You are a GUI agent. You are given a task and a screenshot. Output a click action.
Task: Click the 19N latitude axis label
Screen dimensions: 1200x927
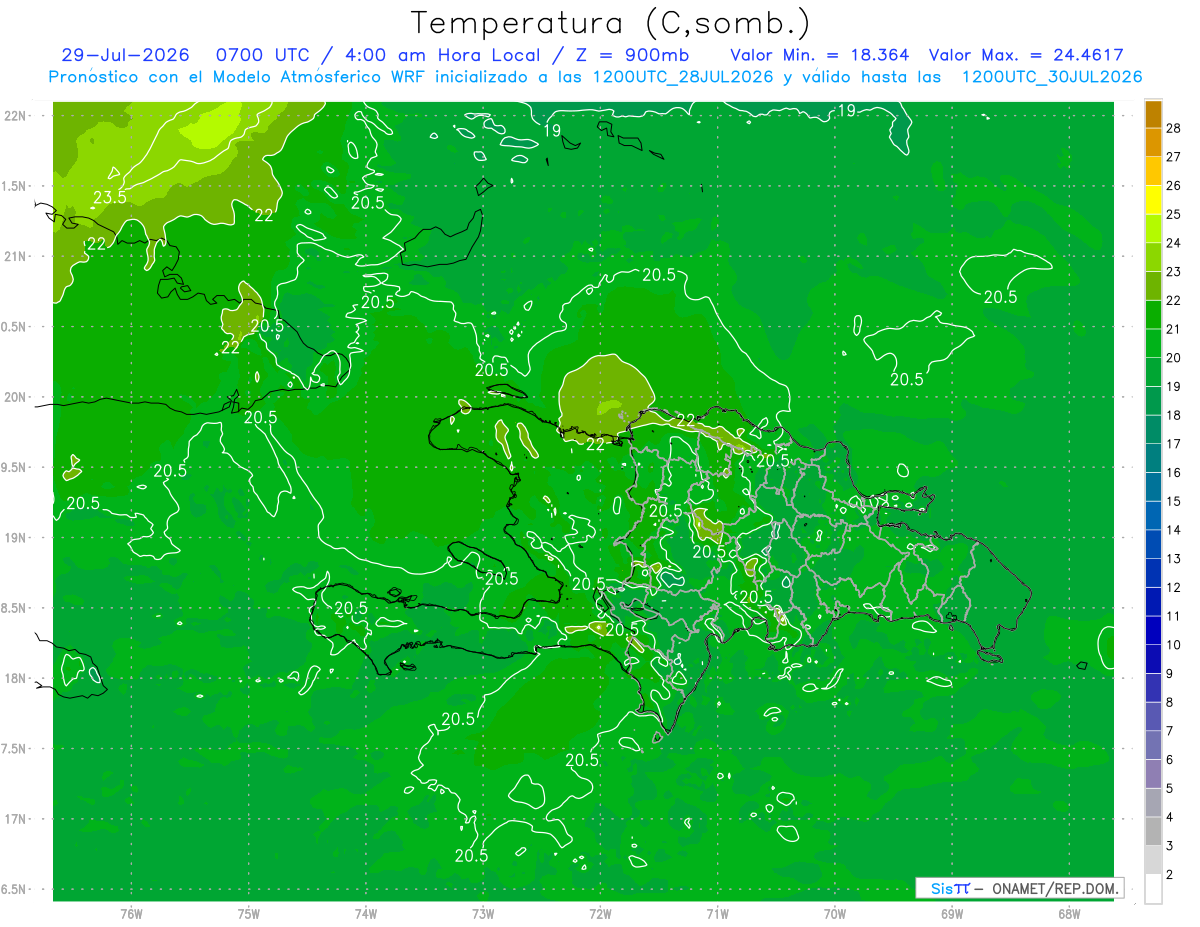point(14,537)
